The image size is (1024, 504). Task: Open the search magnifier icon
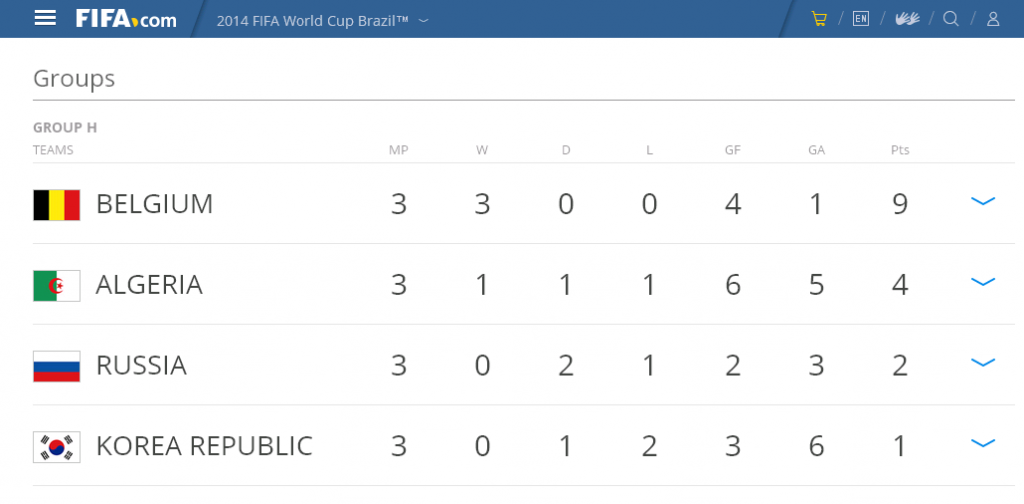(x=951, y=18)
